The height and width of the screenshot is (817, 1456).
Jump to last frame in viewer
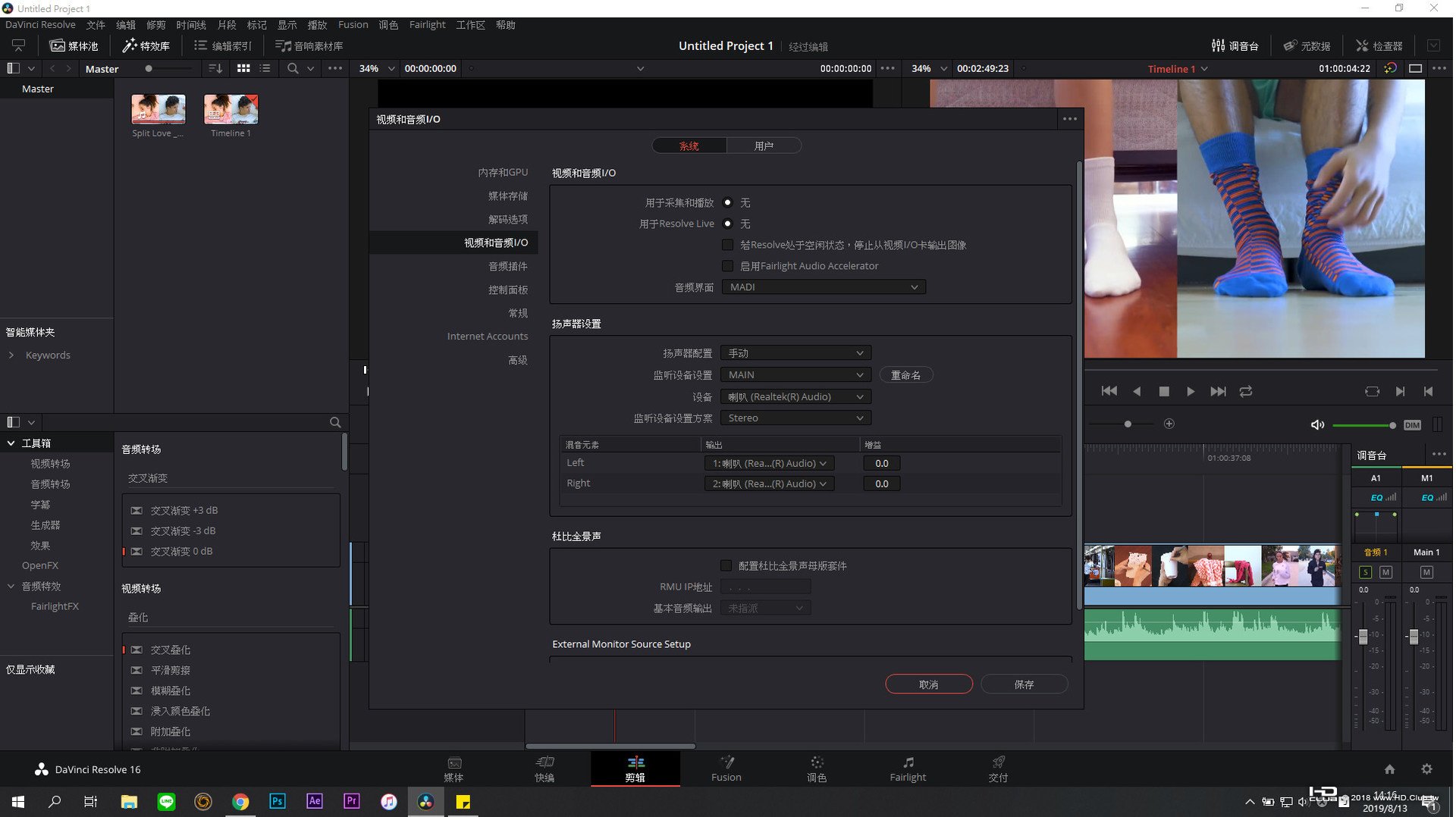coord(1218,391)
